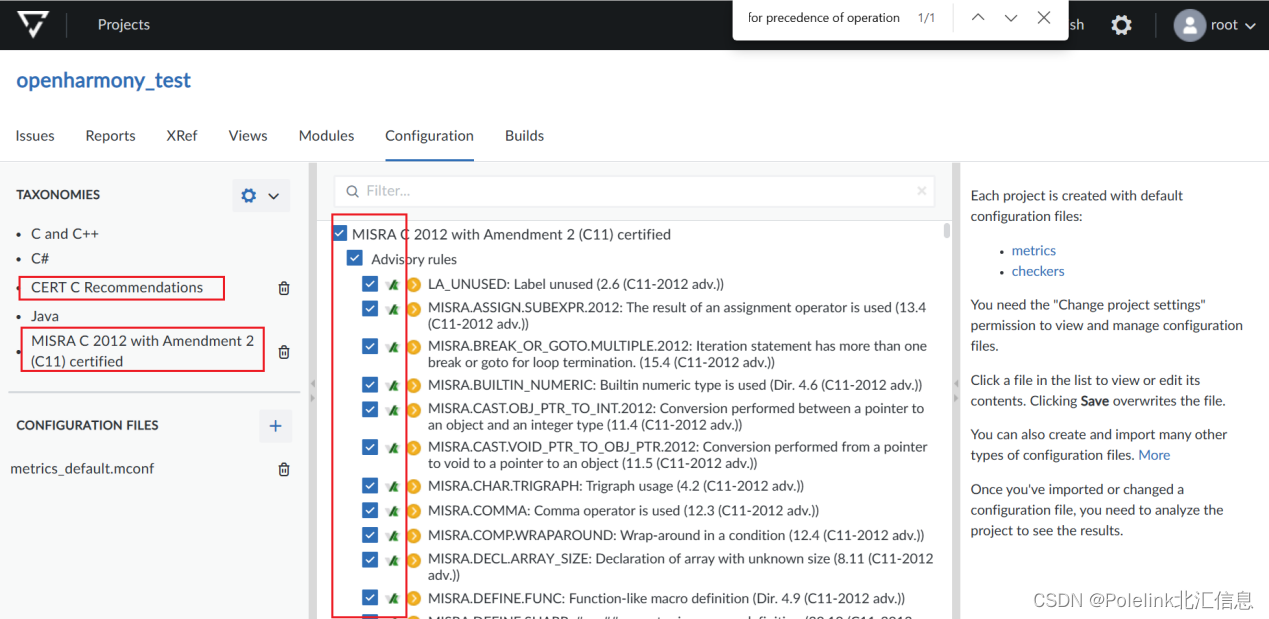Select the Configuration tab
Viewport: 1269px width, 619px height.
pos(430,136)
